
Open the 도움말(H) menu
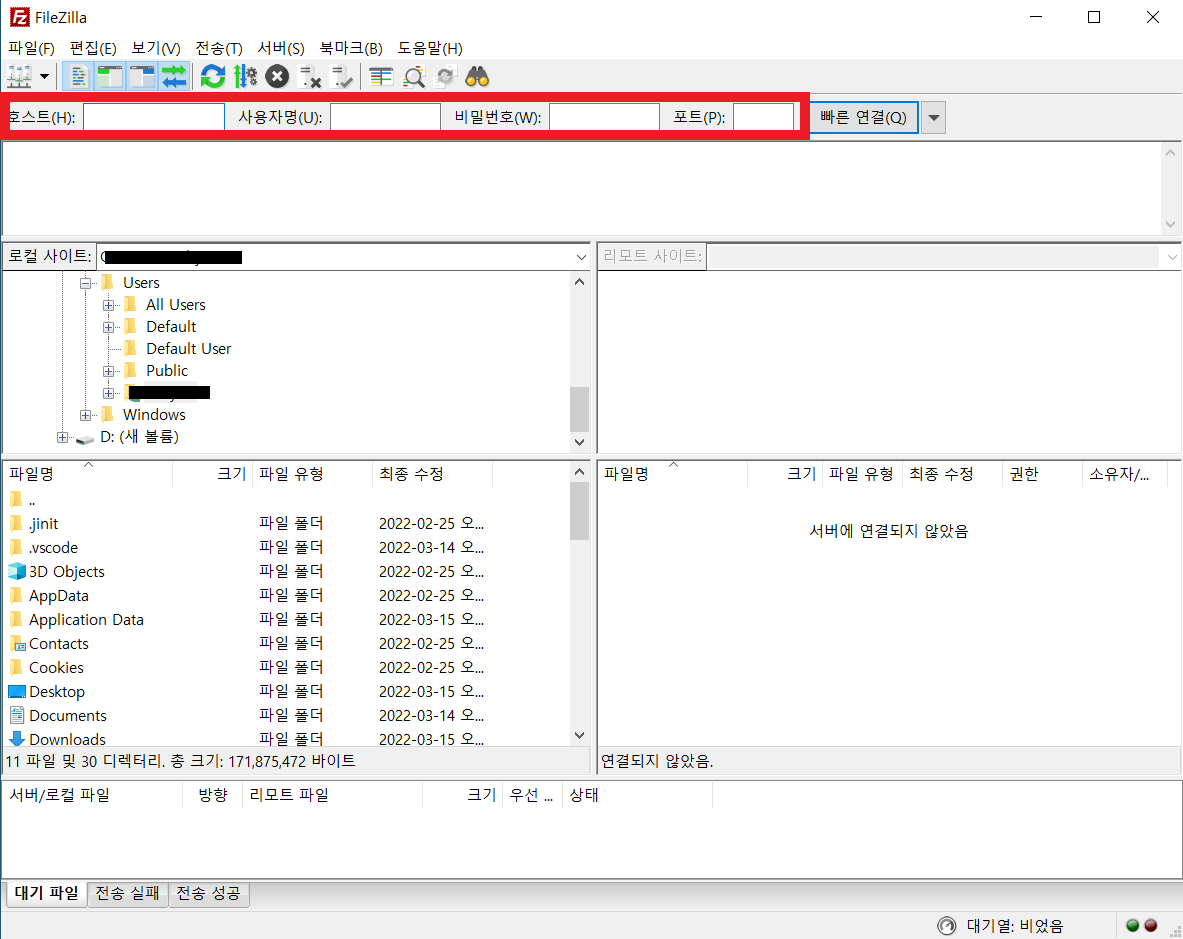pos(430,48)
